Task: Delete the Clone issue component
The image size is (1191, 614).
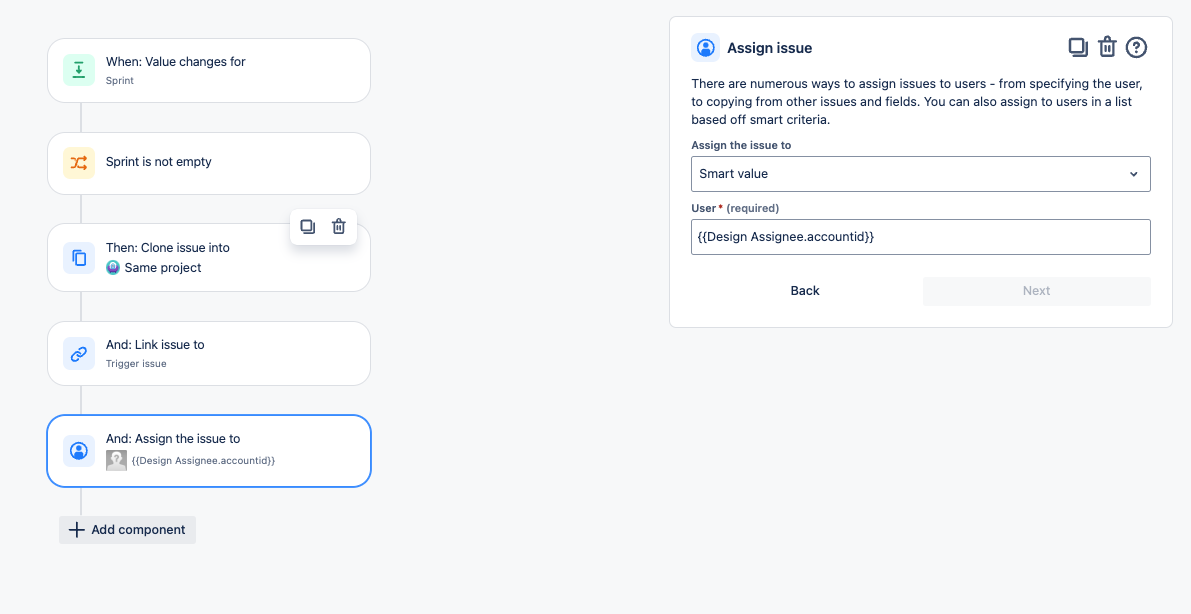Action: (x=339, y=226)
